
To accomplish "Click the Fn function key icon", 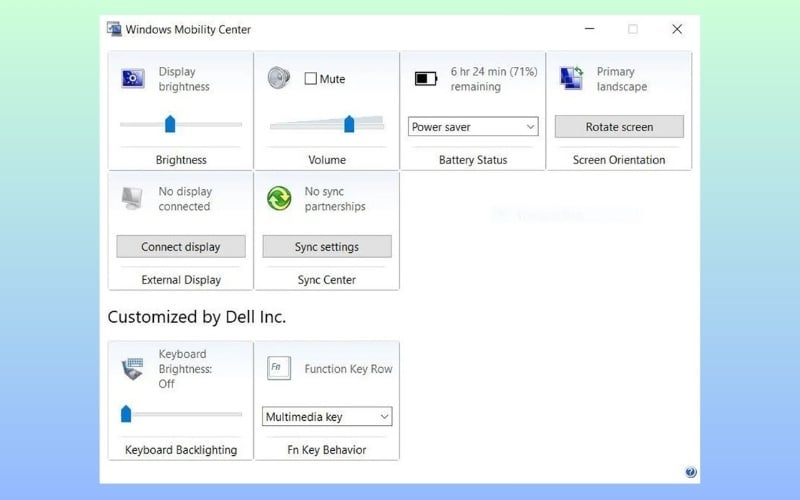I will 279,368.
